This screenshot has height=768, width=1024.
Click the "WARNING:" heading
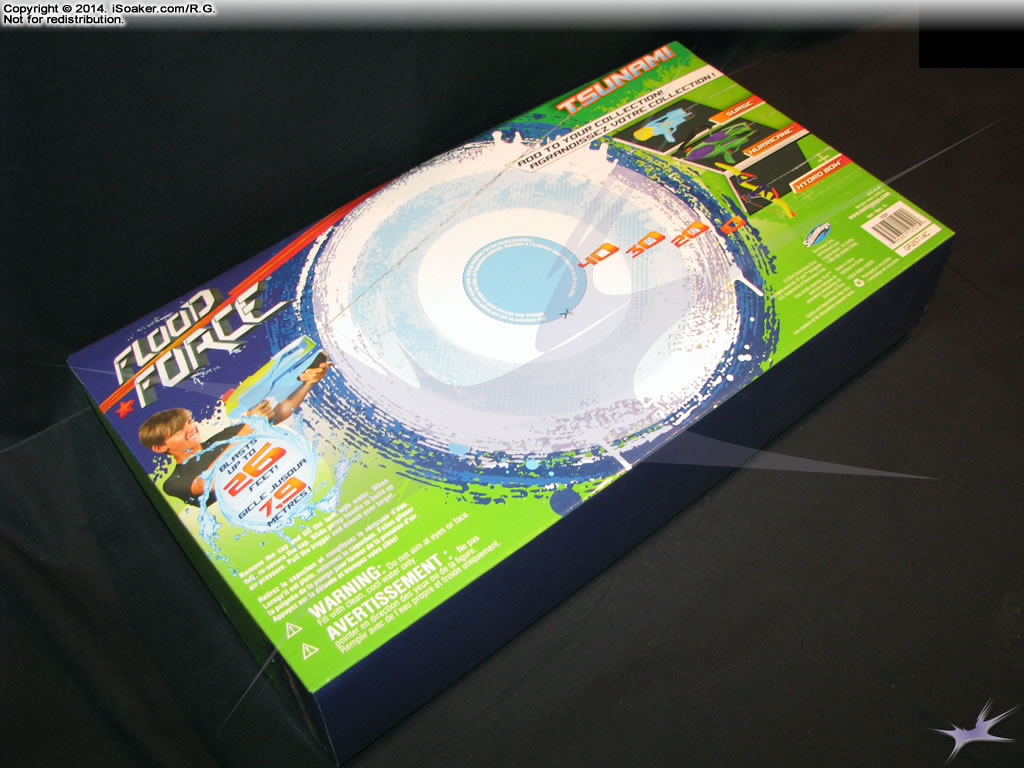coord(345,592)
